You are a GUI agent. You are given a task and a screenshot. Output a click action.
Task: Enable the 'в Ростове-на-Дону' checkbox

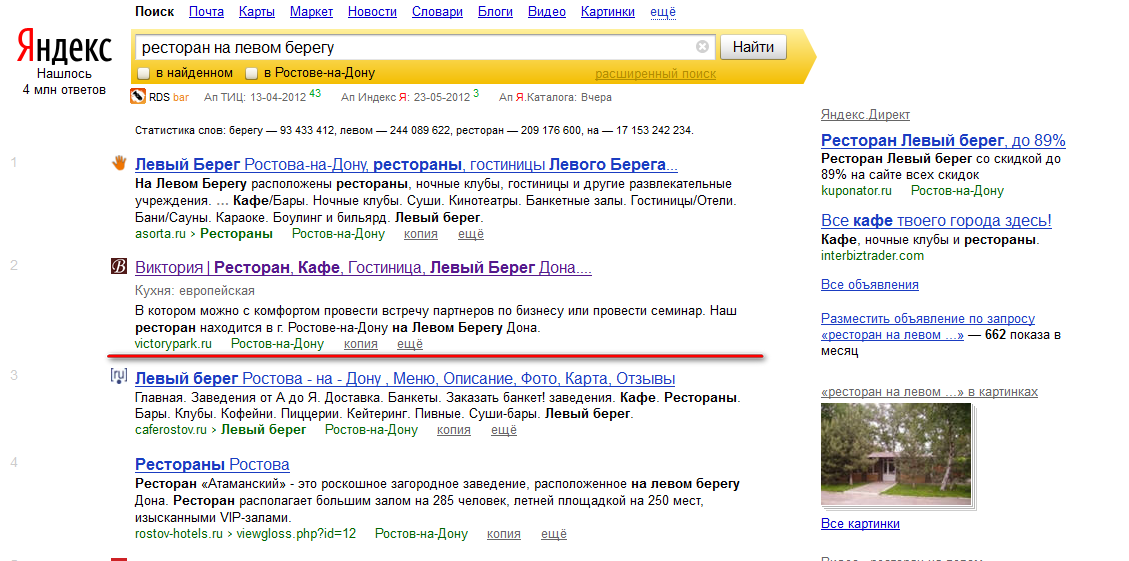[251, 73]
